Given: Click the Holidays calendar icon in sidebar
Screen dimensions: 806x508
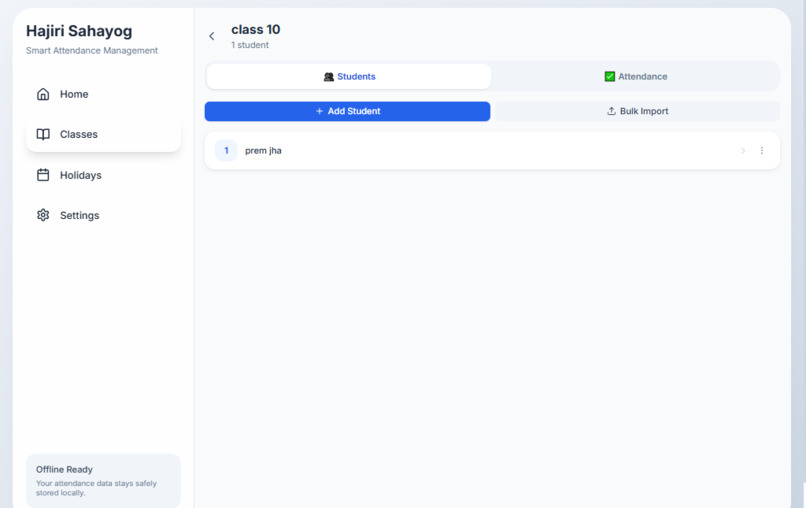Looking at the screenshot, I should (43, 175).
